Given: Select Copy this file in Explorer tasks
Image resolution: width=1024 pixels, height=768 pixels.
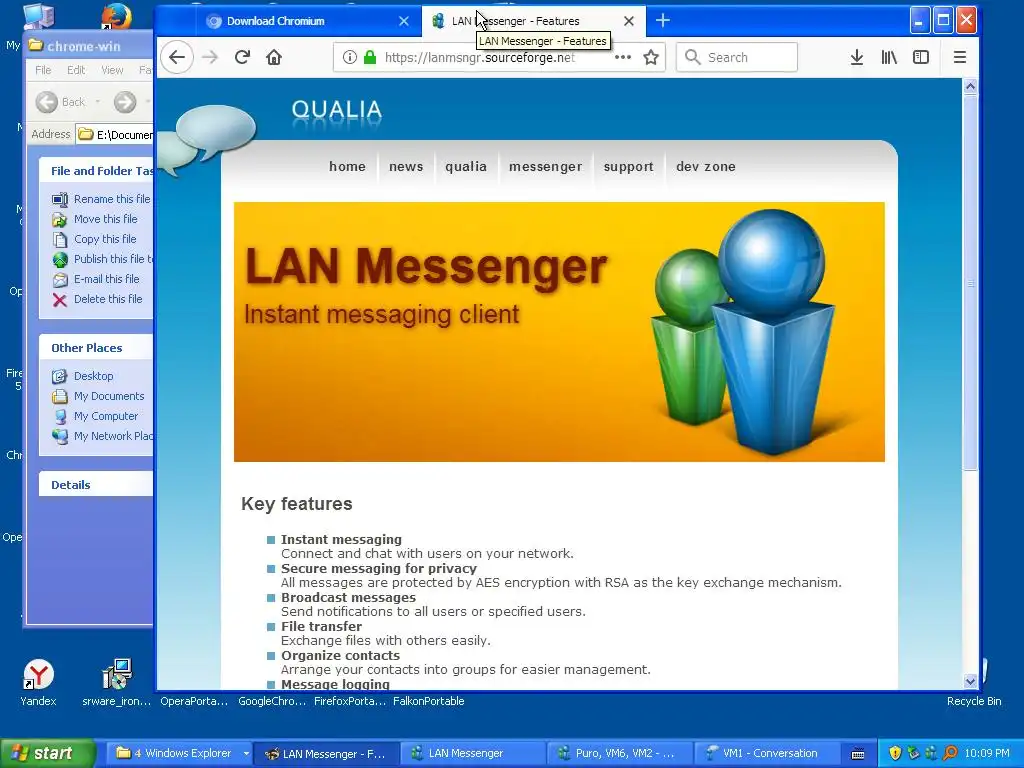Looking at the screenshot, I should [105, 239].
